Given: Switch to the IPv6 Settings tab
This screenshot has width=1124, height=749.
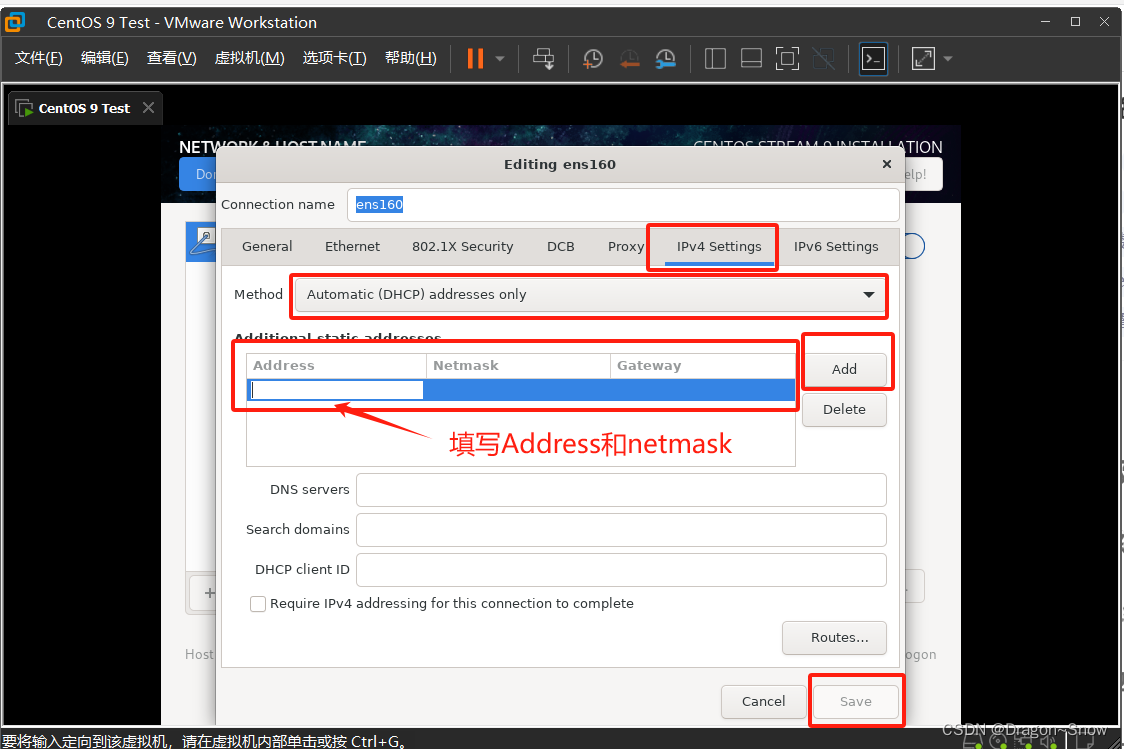Looking at the screenshot, I should [836, 247].
